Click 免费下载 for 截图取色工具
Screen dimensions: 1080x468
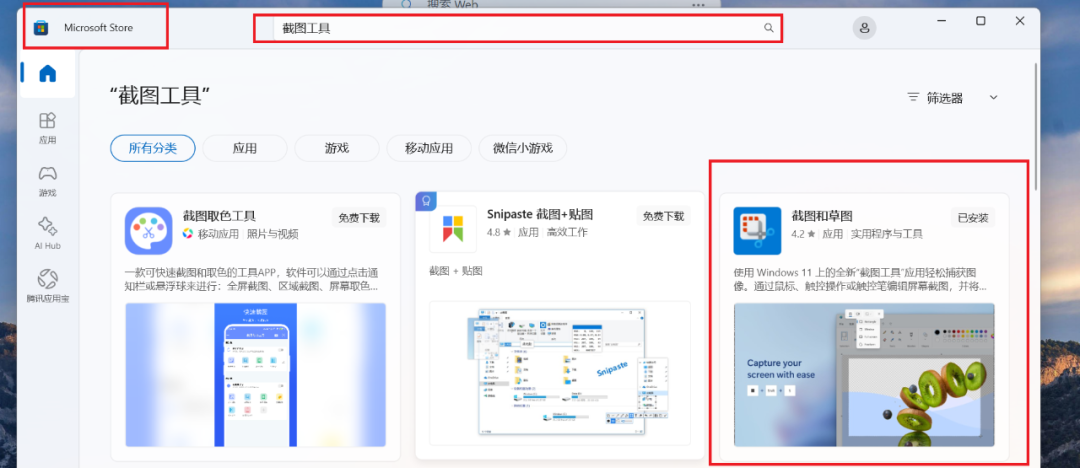pos(359,217)
